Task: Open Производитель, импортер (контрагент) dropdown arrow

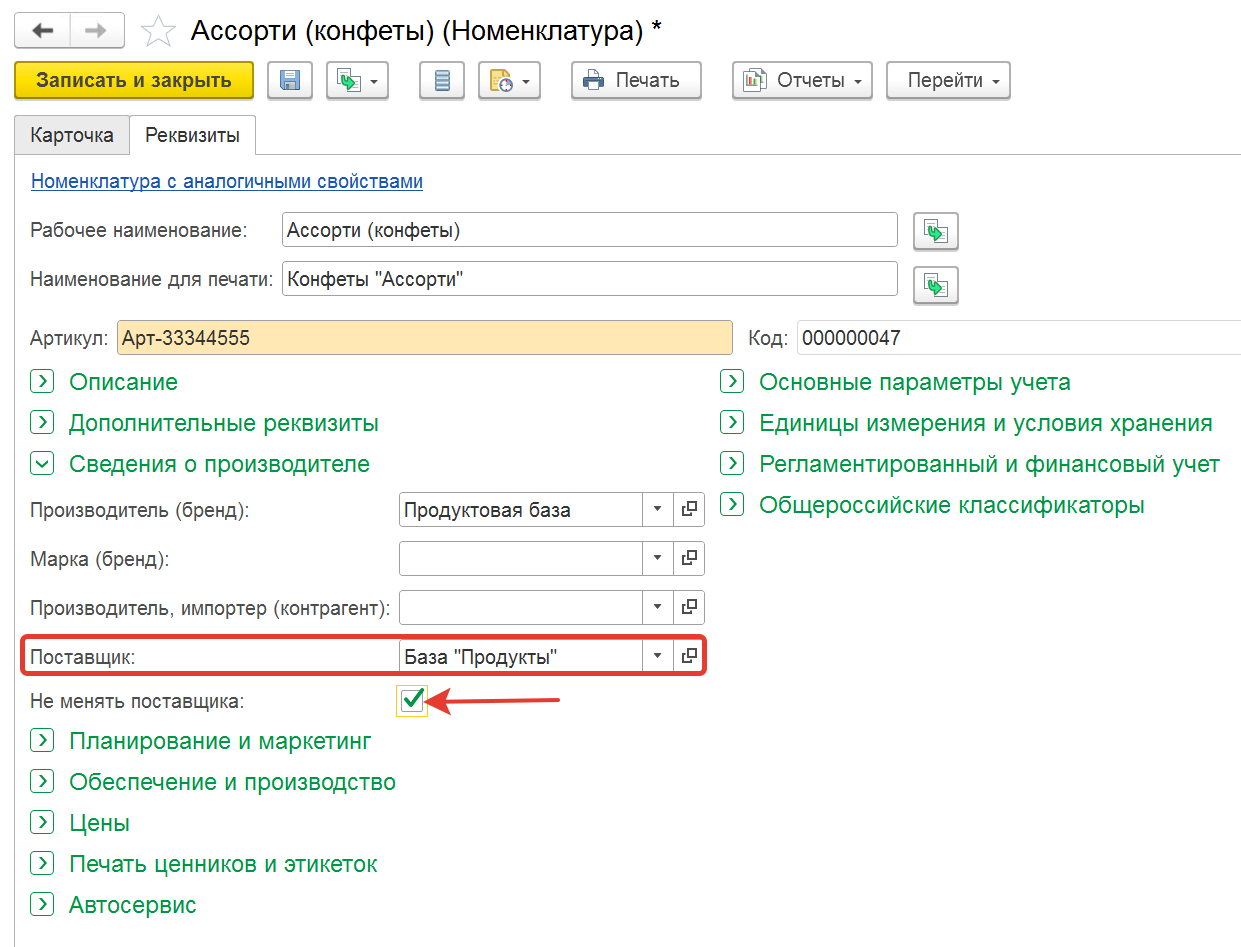Action: [657, 606]
